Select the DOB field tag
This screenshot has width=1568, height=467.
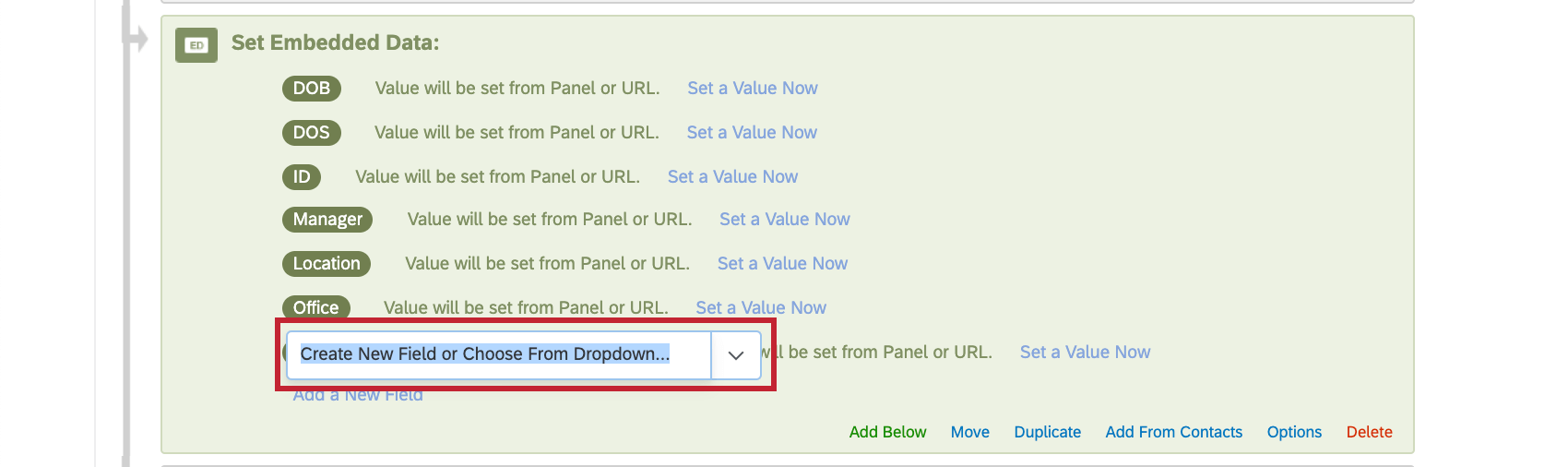coord(312,89)
